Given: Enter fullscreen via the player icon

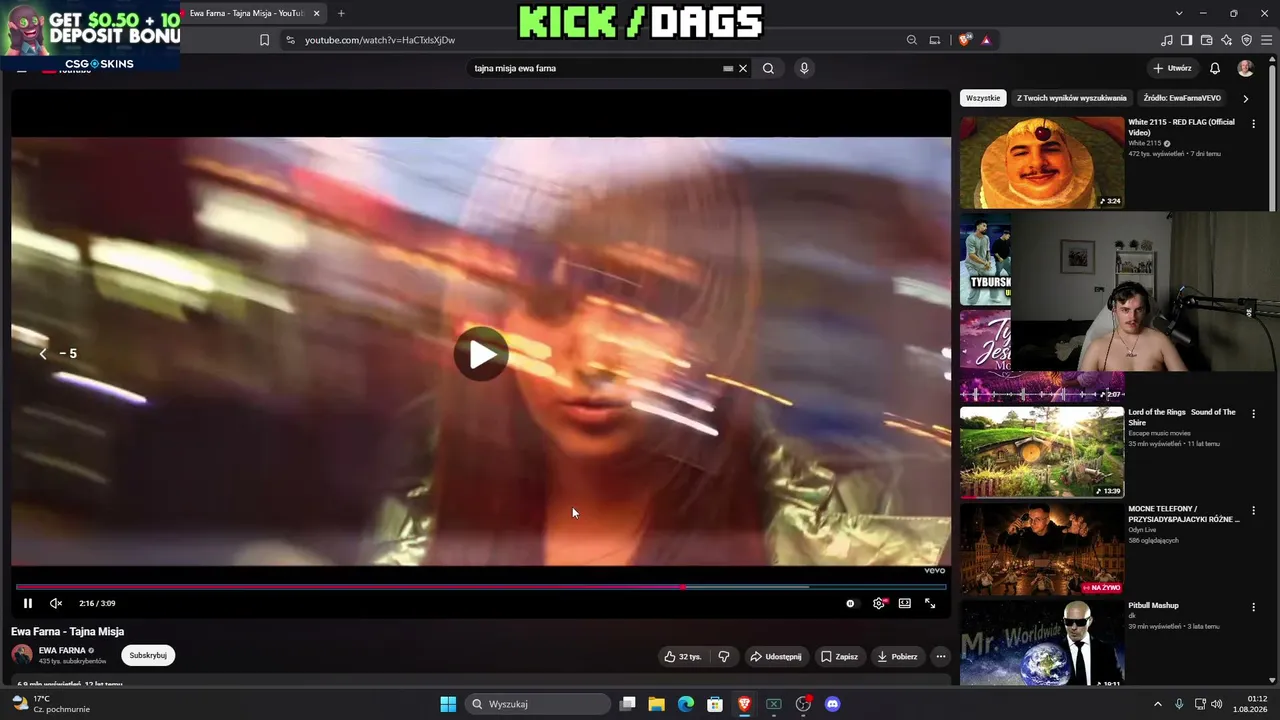Looking at the screenshot, I should [x=930, y=603].
